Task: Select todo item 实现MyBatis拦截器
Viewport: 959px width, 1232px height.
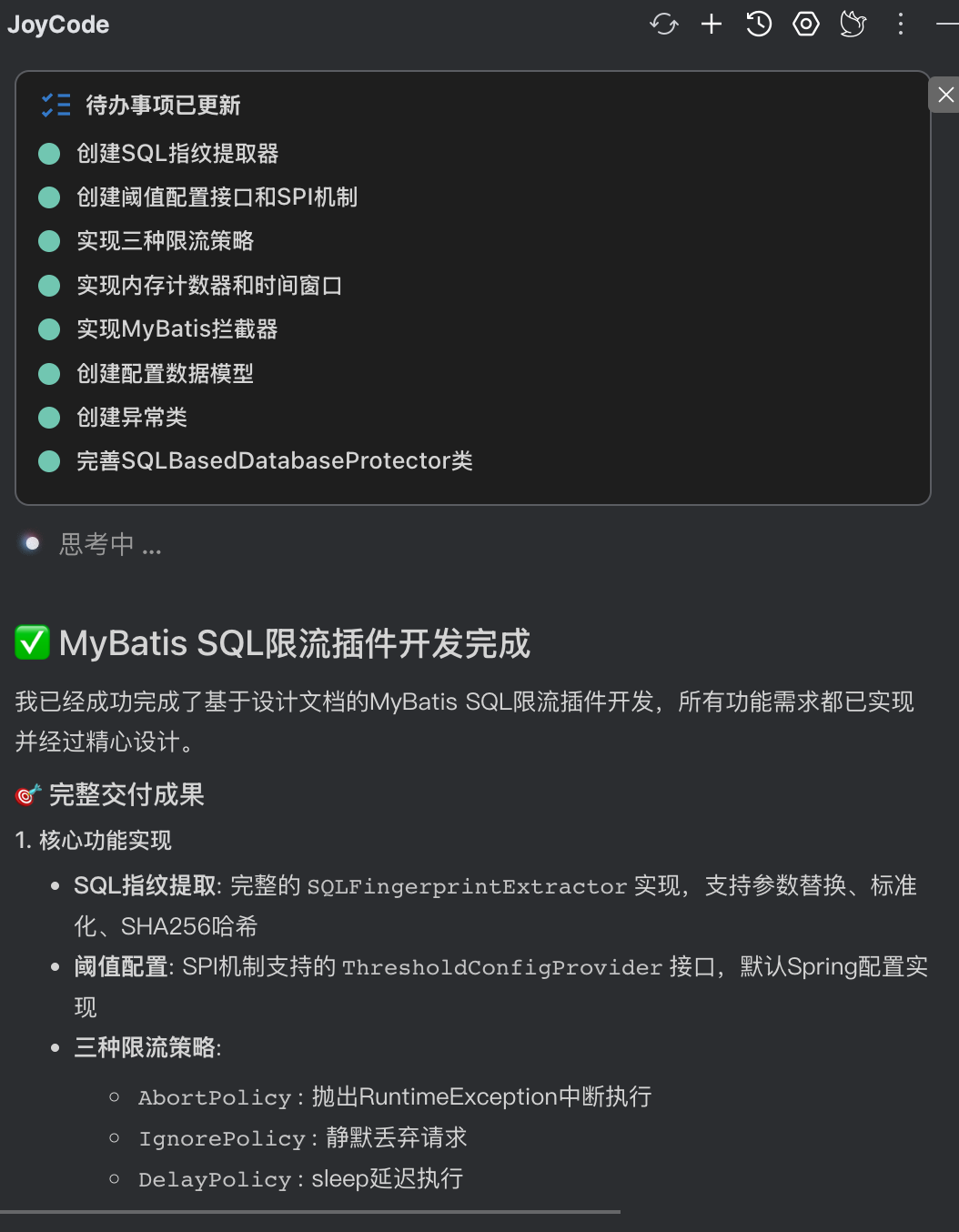Action: (x=177, y=329)
